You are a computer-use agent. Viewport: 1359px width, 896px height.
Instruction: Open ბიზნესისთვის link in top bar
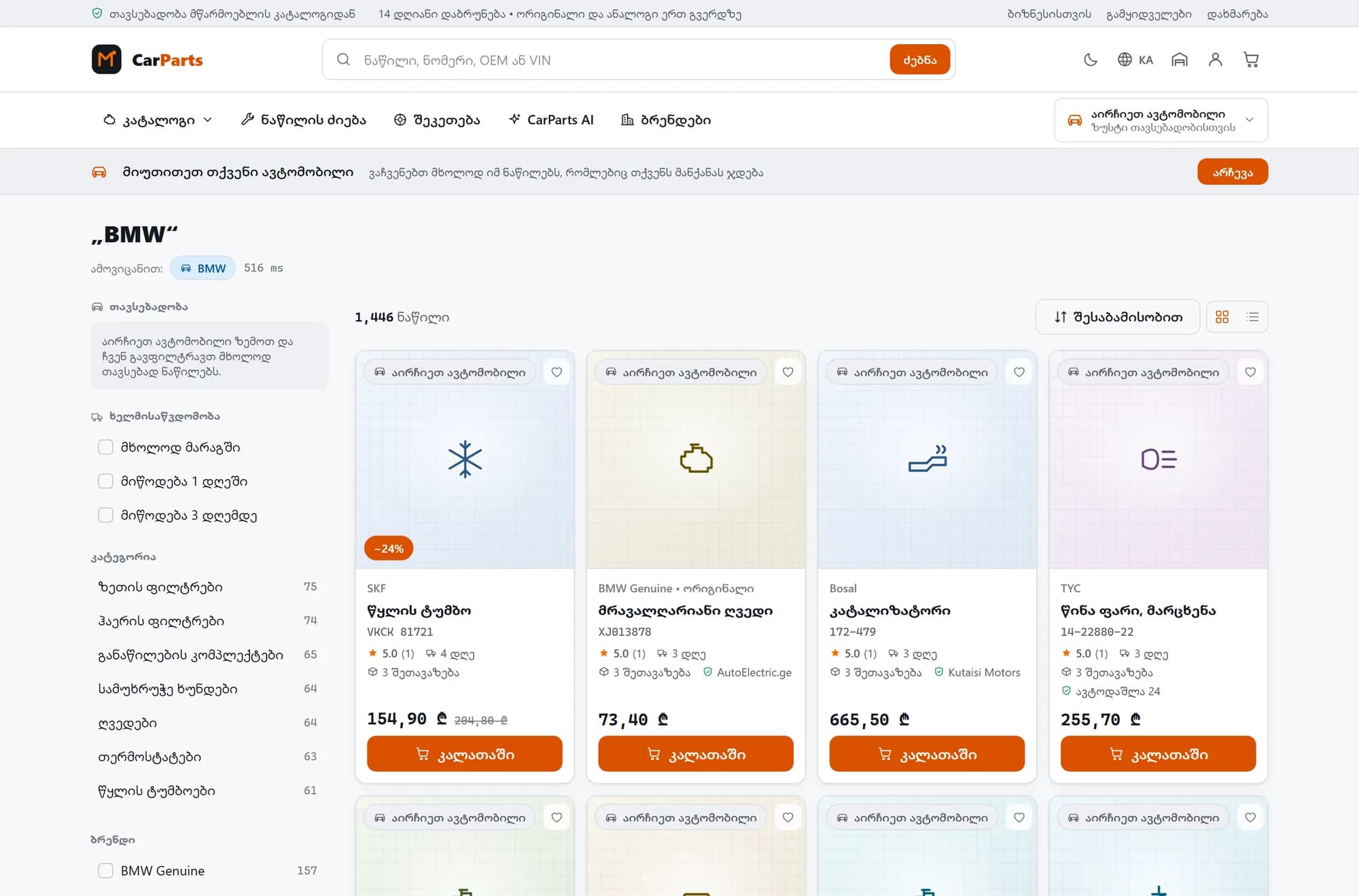1049,14
